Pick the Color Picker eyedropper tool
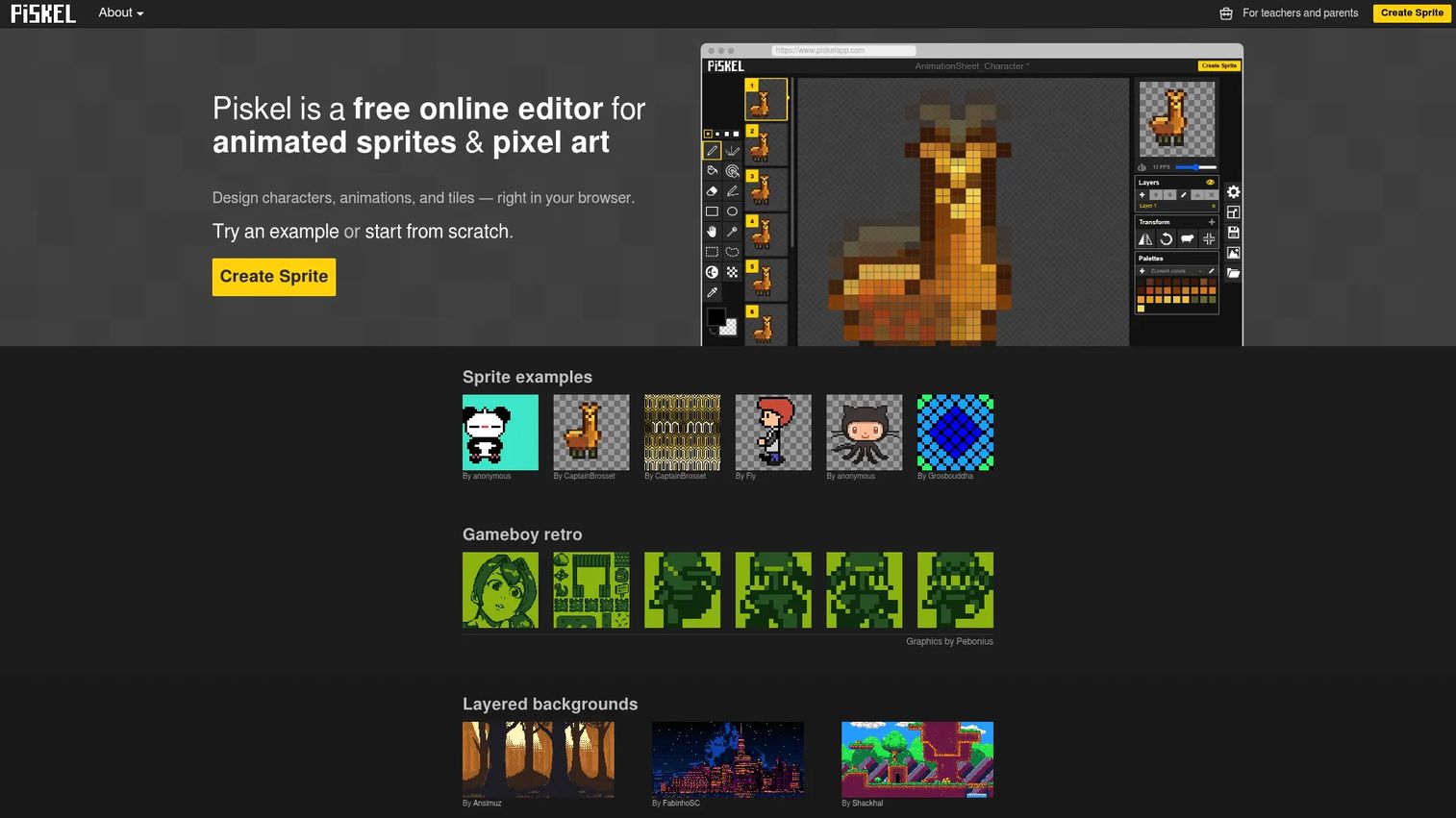 click(712, 292)
